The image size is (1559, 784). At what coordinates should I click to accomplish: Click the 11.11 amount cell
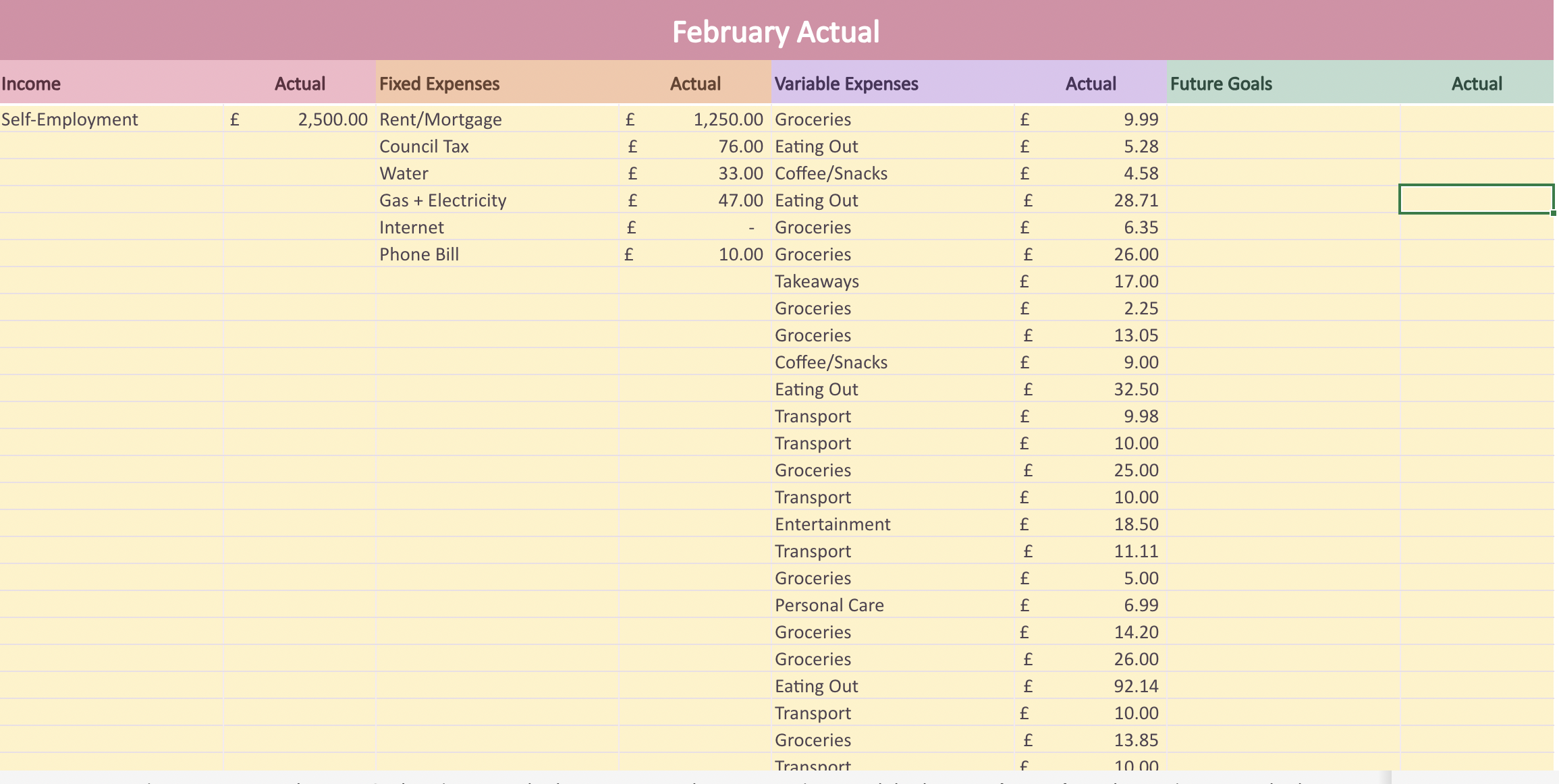tap(1091, 551)
